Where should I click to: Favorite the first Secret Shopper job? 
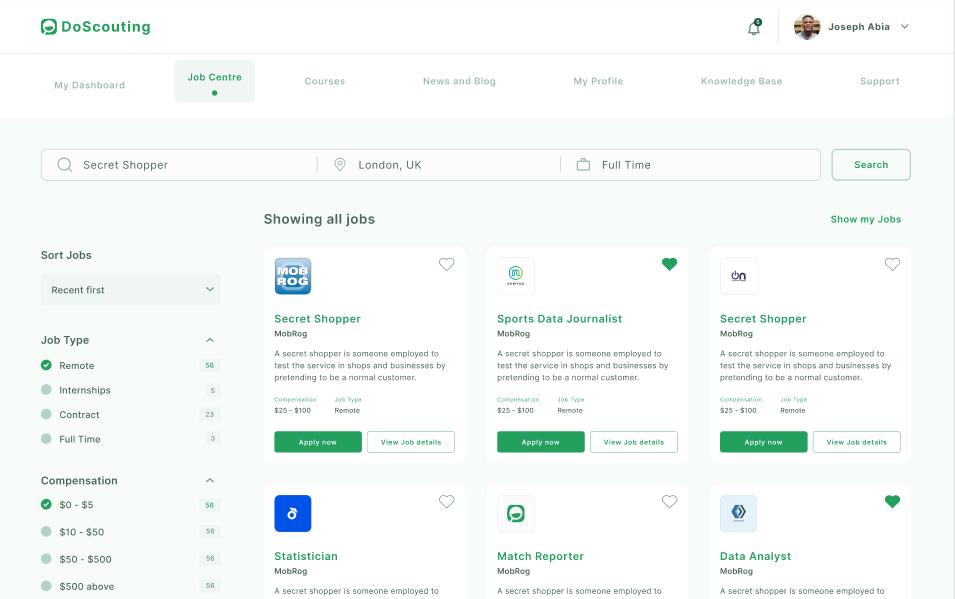tap(447, 264)
